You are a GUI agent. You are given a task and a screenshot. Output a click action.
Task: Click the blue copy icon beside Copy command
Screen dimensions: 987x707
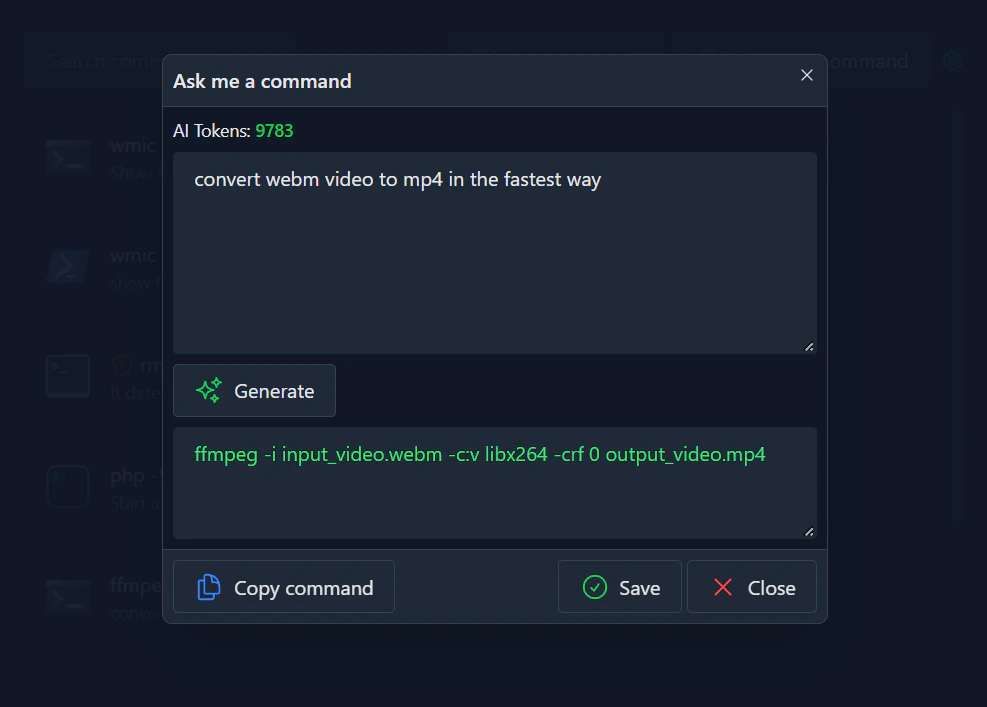(x=208, y=587)
